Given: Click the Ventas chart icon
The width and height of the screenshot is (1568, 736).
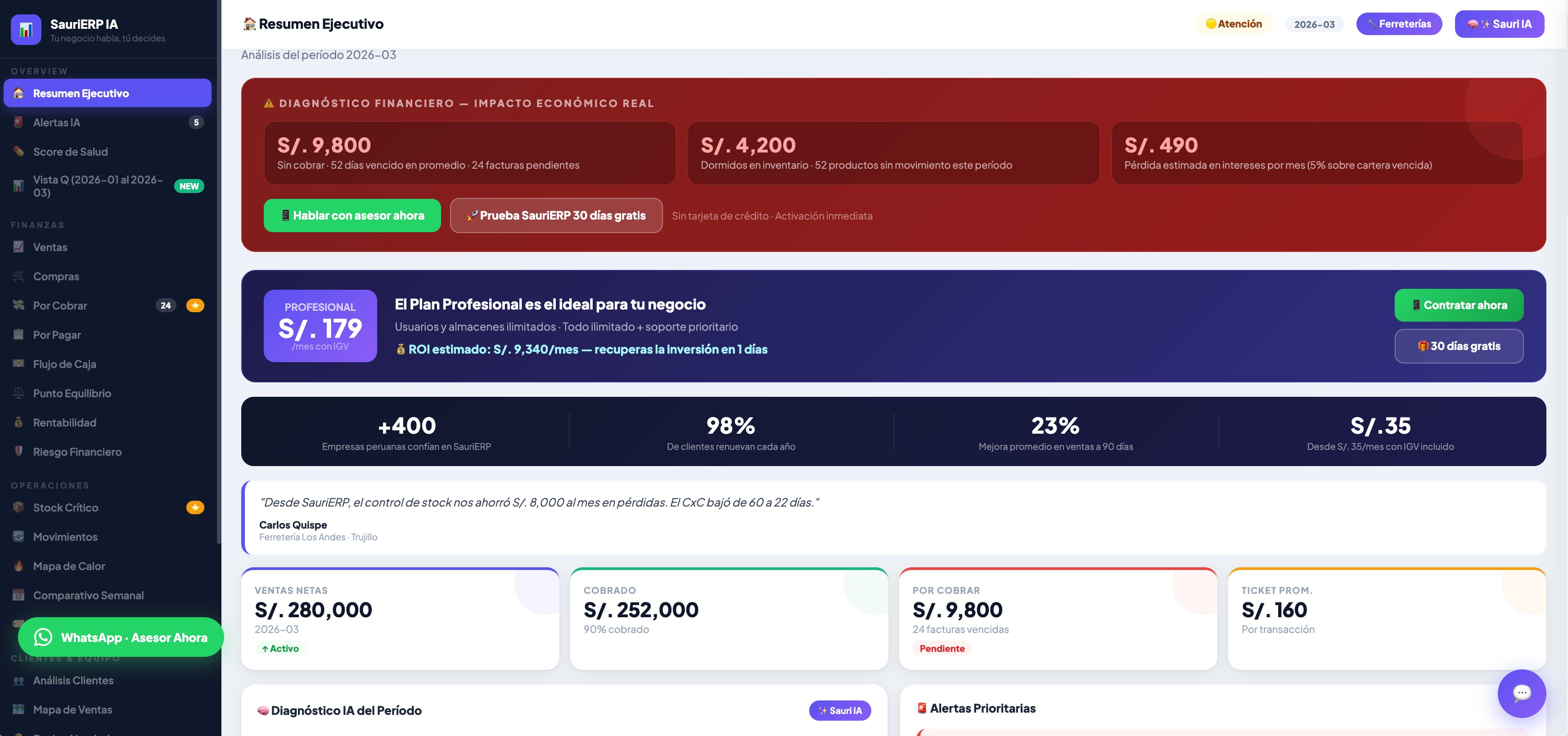Looking at the screenshot, I should [x=19, y=247].
